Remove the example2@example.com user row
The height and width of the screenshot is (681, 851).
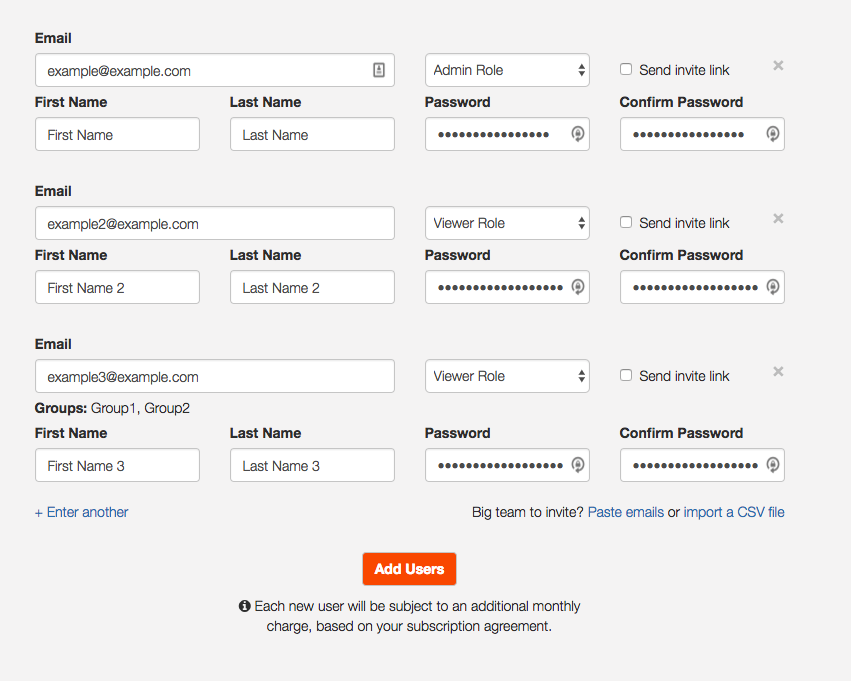point(778,219)
